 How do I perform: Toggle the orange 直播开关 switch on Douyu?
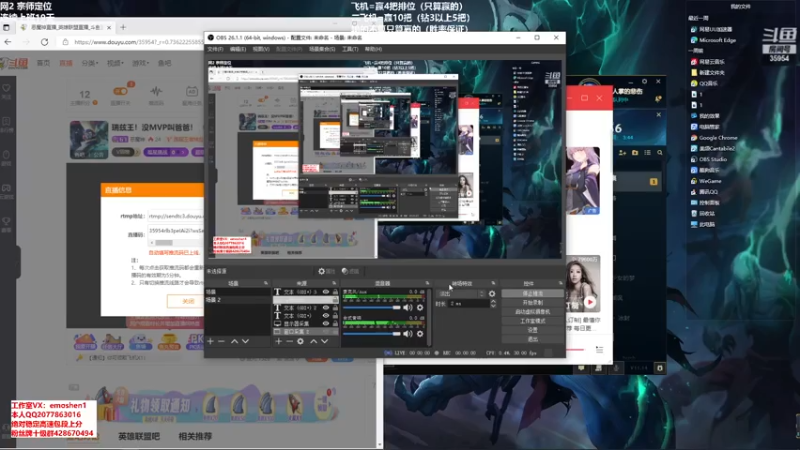(x=120, y=91)
